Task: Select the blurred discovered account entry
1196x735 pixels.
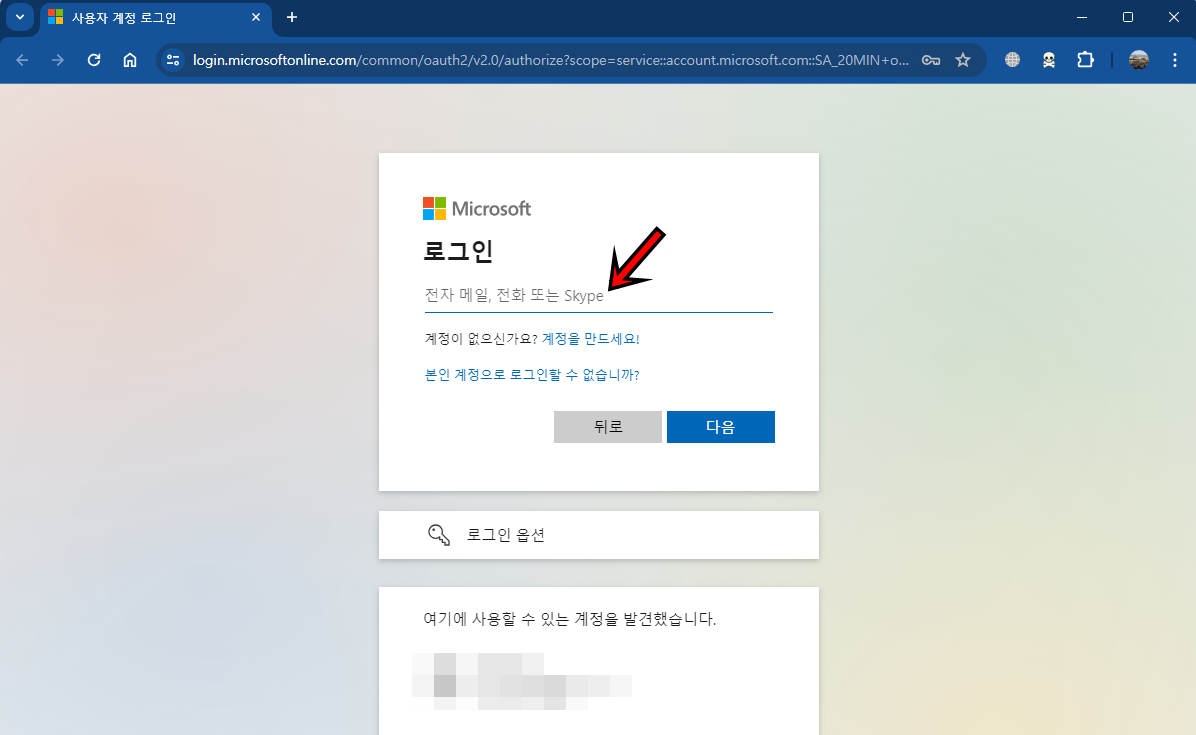Action: (522, 681)
